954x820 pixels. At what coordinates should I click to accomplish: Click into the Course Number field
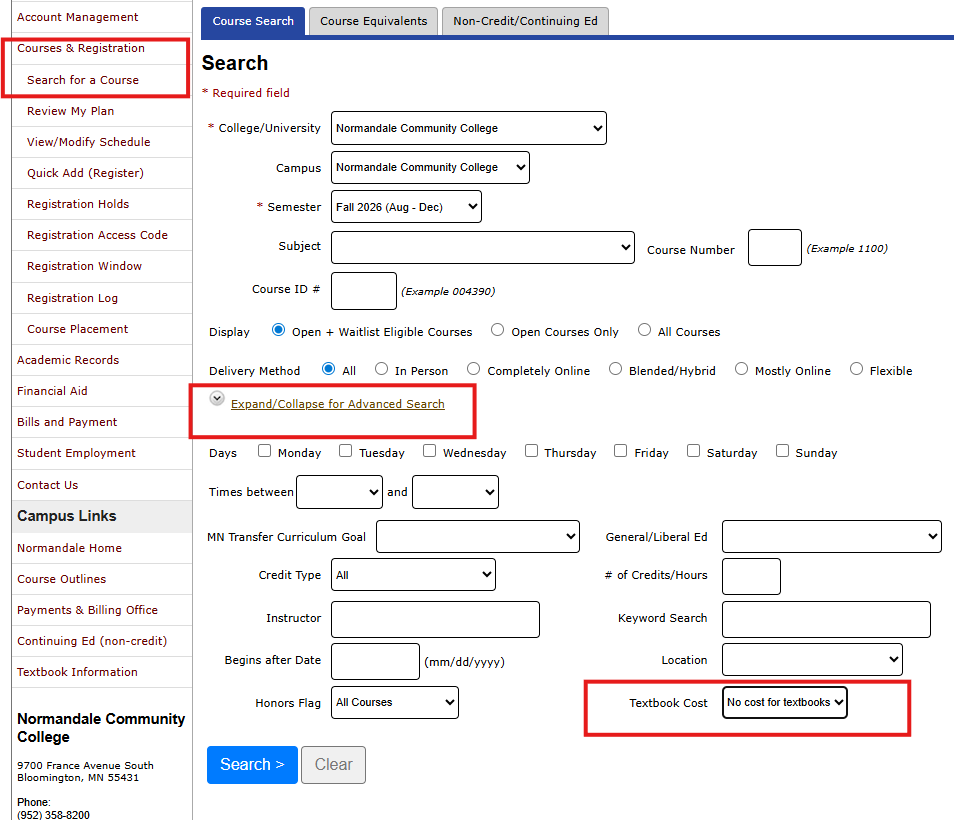[774, 247]
